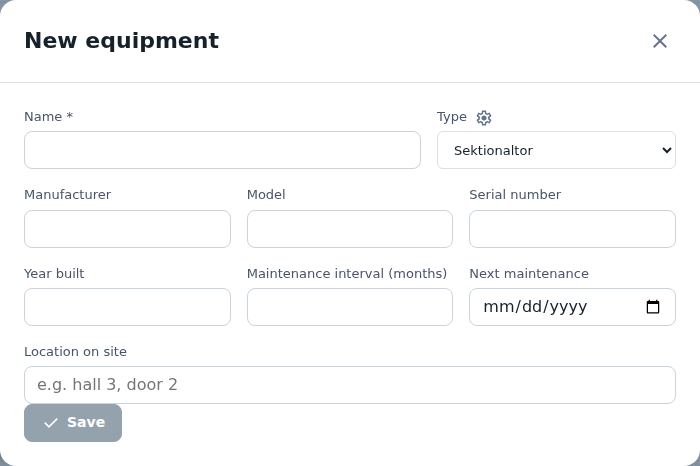Save the new equipment entry
Image resolution: width=700 pixels, height=466 pixels.
pos(73,423)
